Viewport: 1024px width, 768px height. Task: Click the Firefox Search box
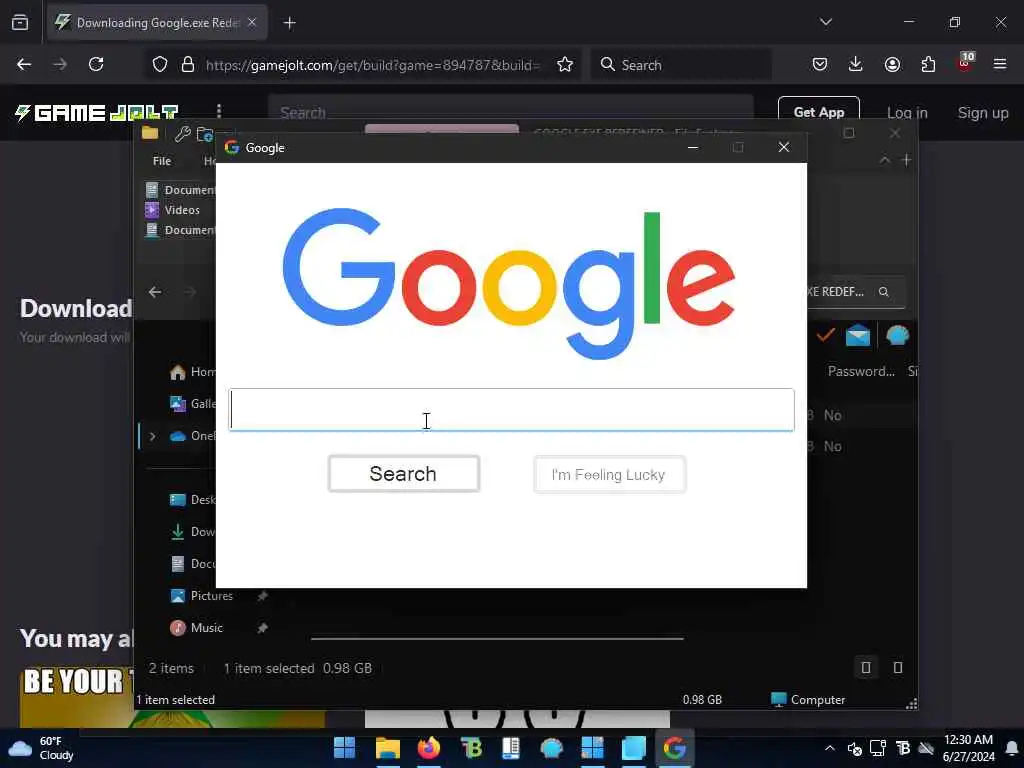click(x=681, y=65)
